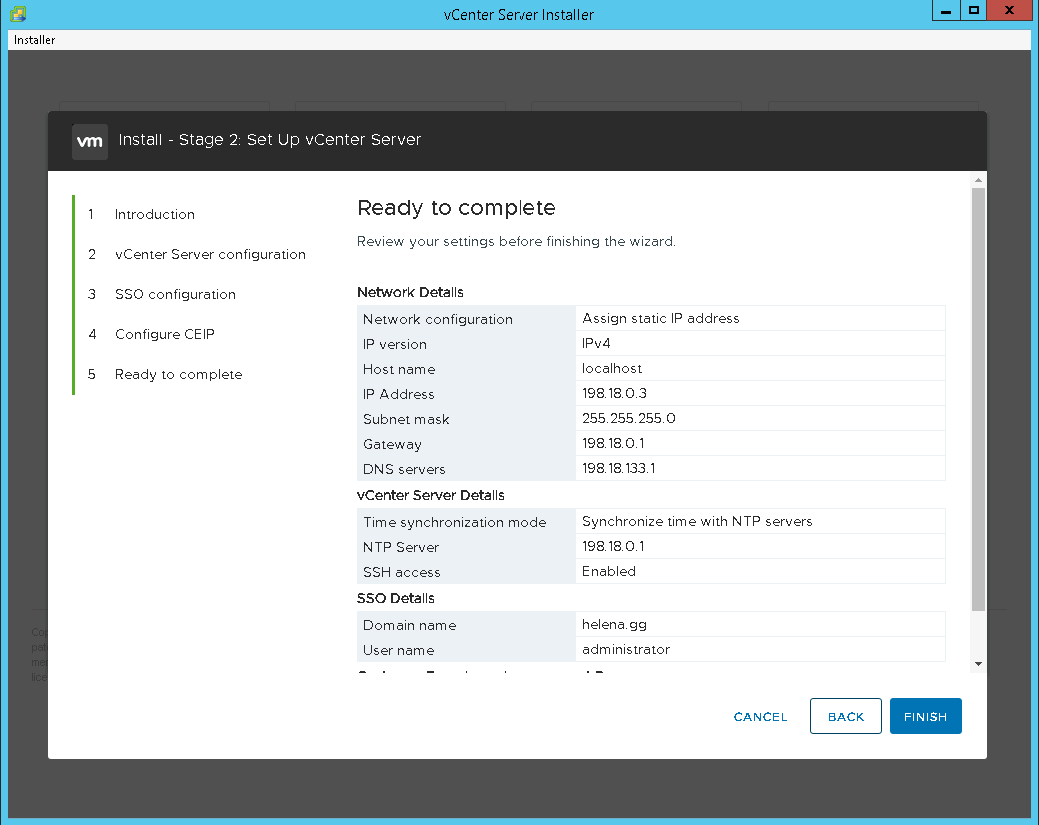Image resolution: width=1039 pixels, height=825 pixels.
Task: Select the Ready to complete step
Action: click(178, 374)
